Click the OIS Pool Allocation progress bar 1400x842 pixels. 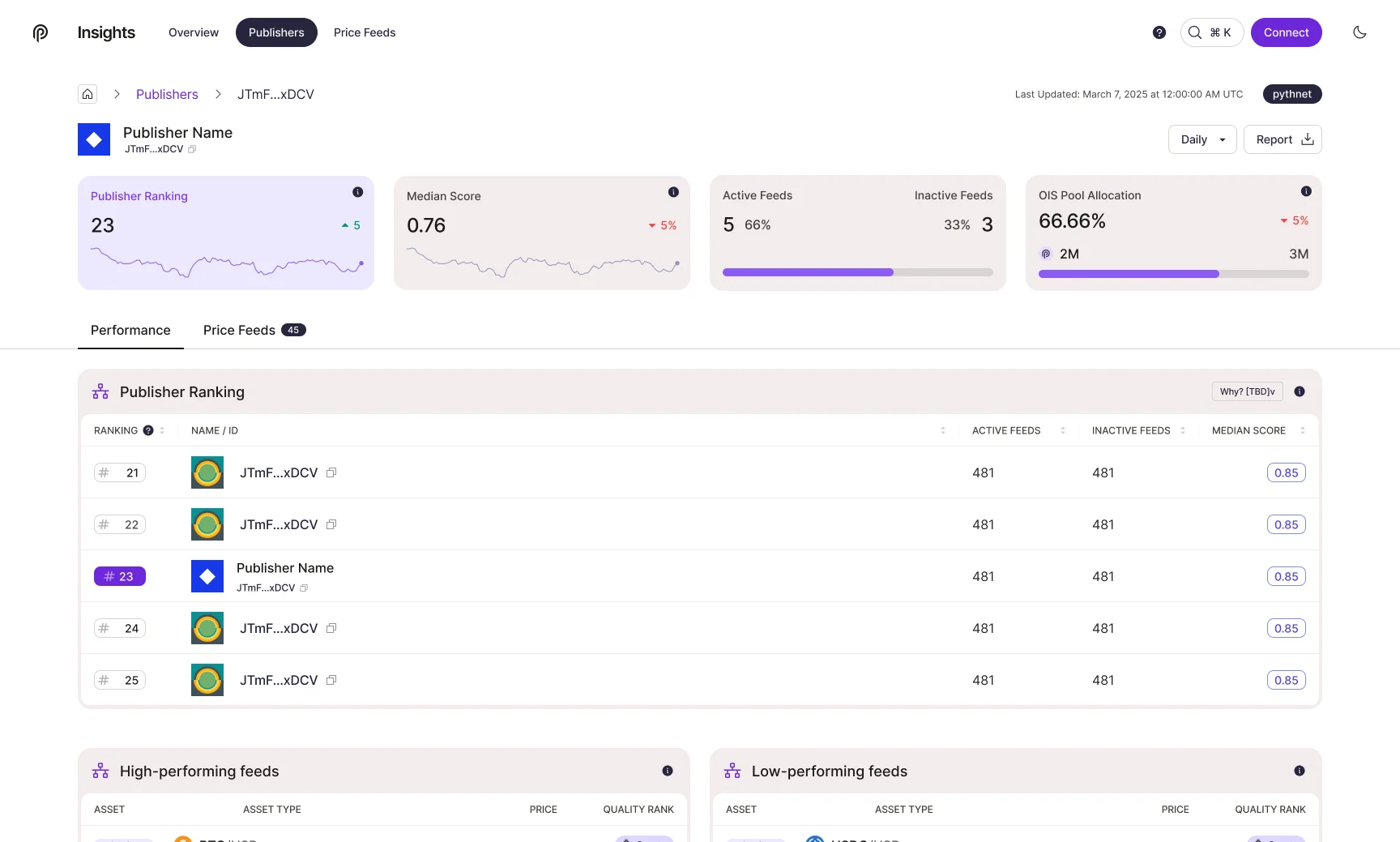click(1174, 274)
